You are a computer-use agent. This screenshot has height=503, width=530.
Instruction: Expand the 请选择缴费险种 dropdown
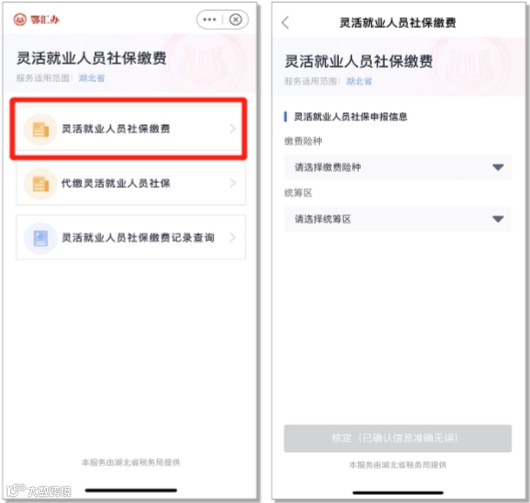(x=398, y=167)
